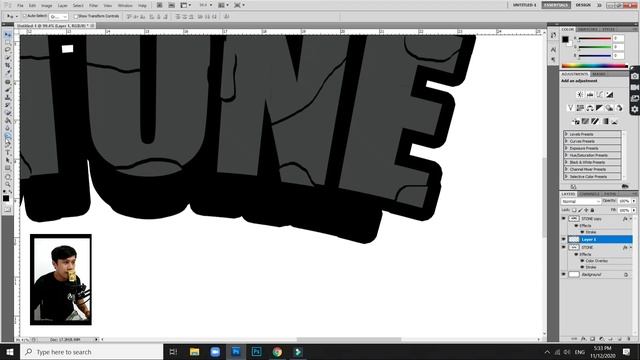Hide the selected Layer 1 layer
Viewport: 640px width, 360px height.
tap(564, 239)
